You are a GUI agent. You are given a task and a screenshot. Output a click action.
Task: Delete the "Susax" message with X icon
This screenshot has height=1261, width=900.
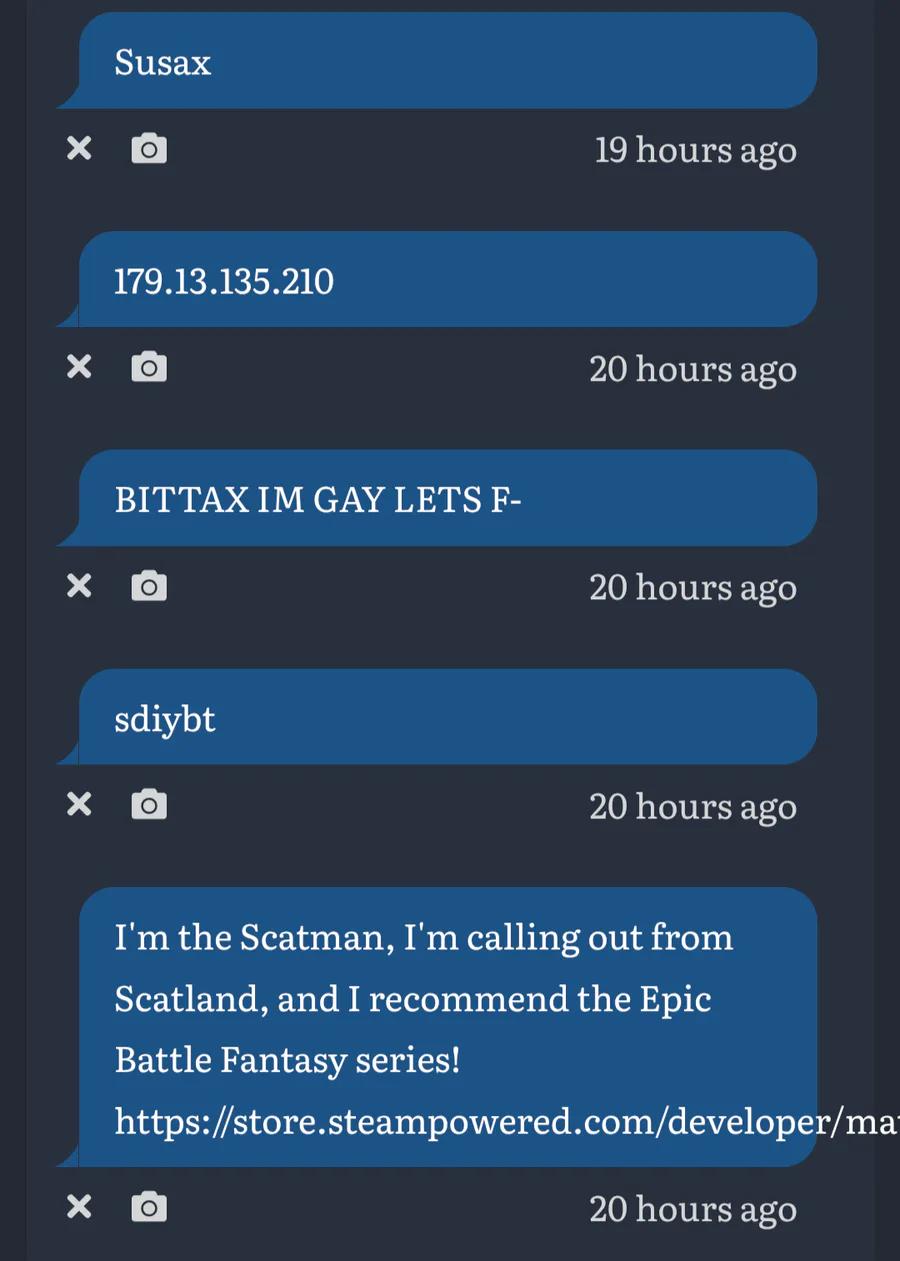click(79, 149)
